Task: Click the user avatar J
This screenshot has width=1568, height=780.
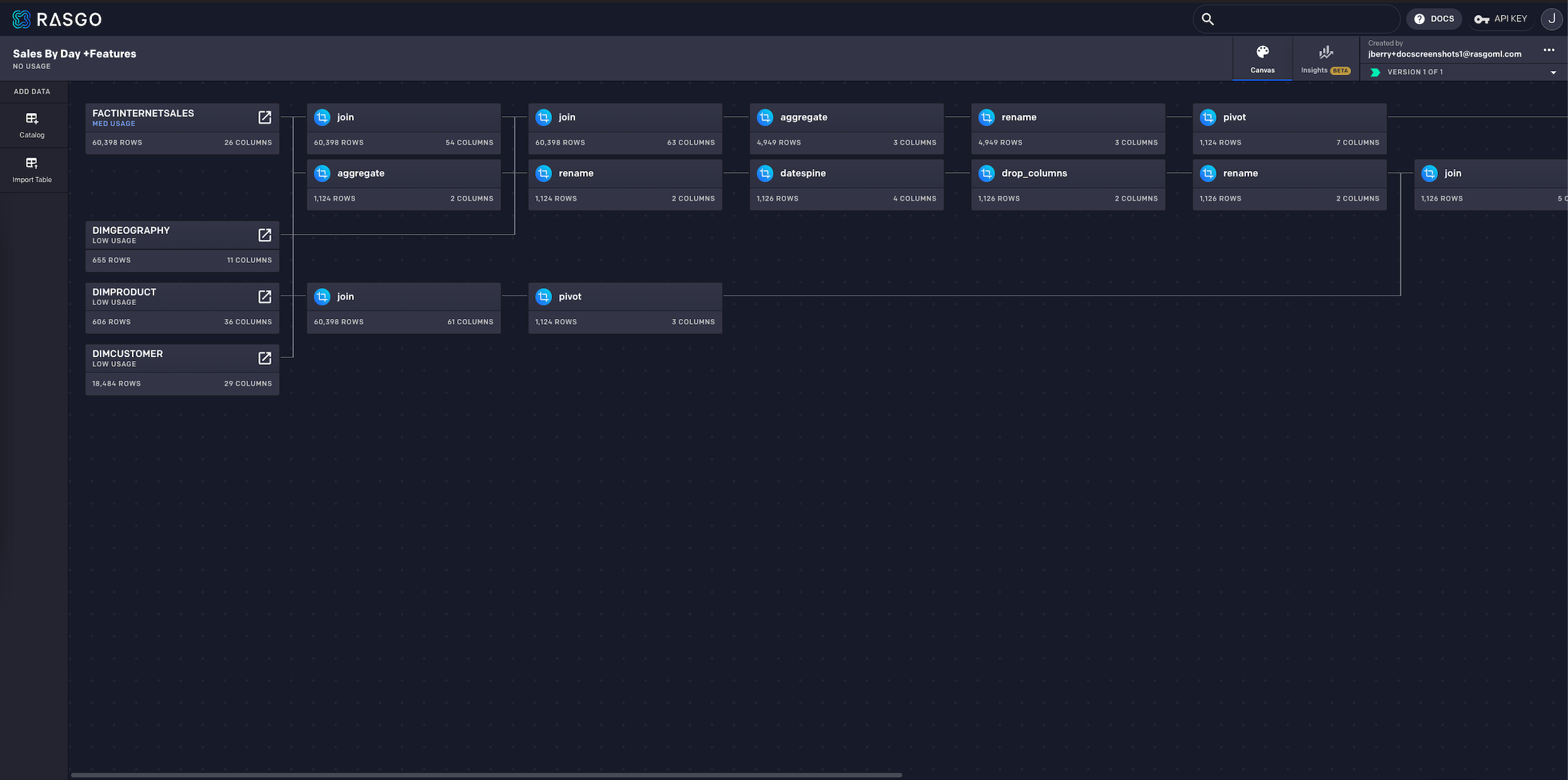Action: [1551, 19]
